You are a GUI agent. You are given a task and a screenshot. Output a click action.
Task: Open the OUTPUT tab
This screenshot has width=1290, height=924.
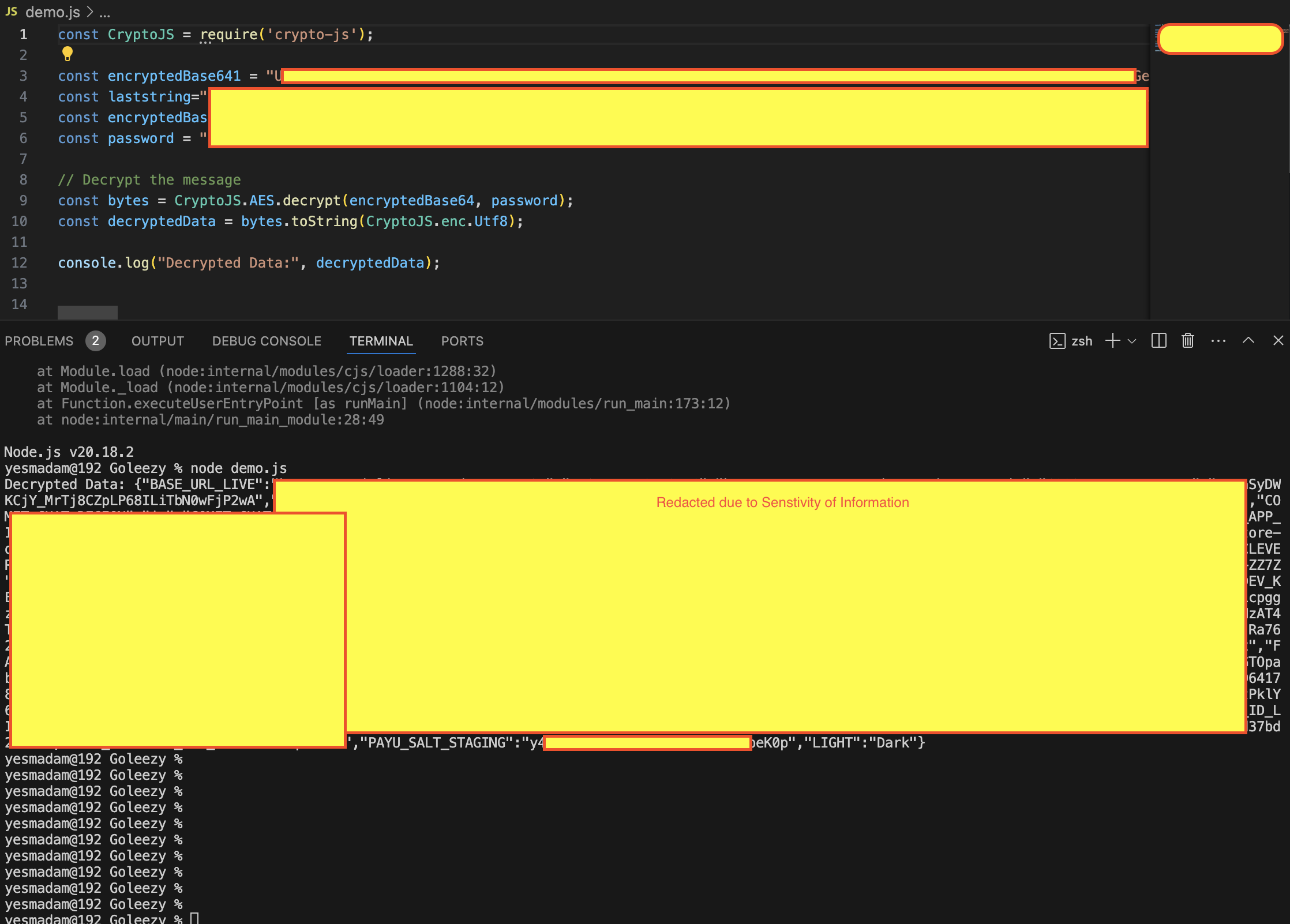[x=157, y=341]
